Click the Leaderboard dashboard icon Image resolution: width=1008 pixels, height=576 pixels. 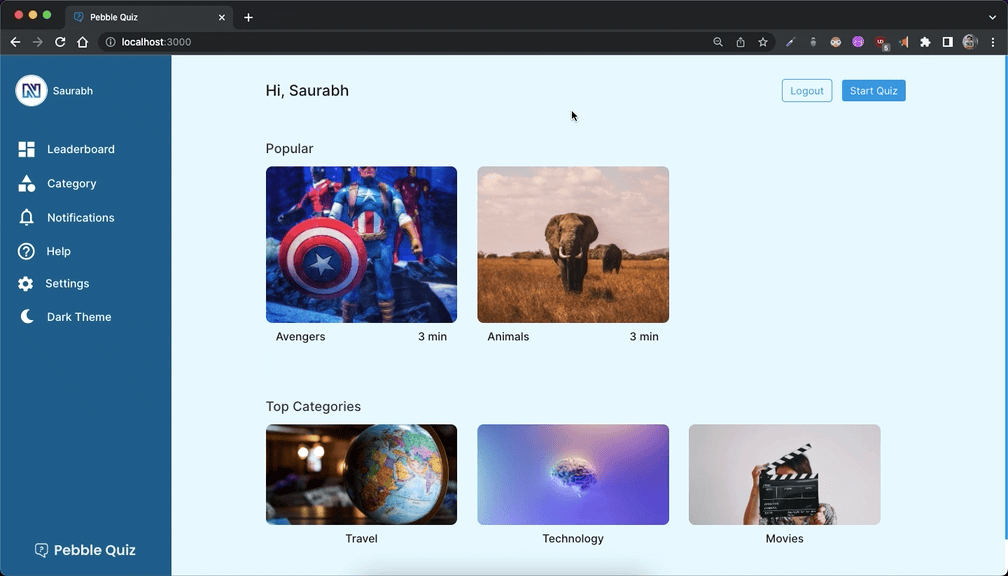coord(27,149)
